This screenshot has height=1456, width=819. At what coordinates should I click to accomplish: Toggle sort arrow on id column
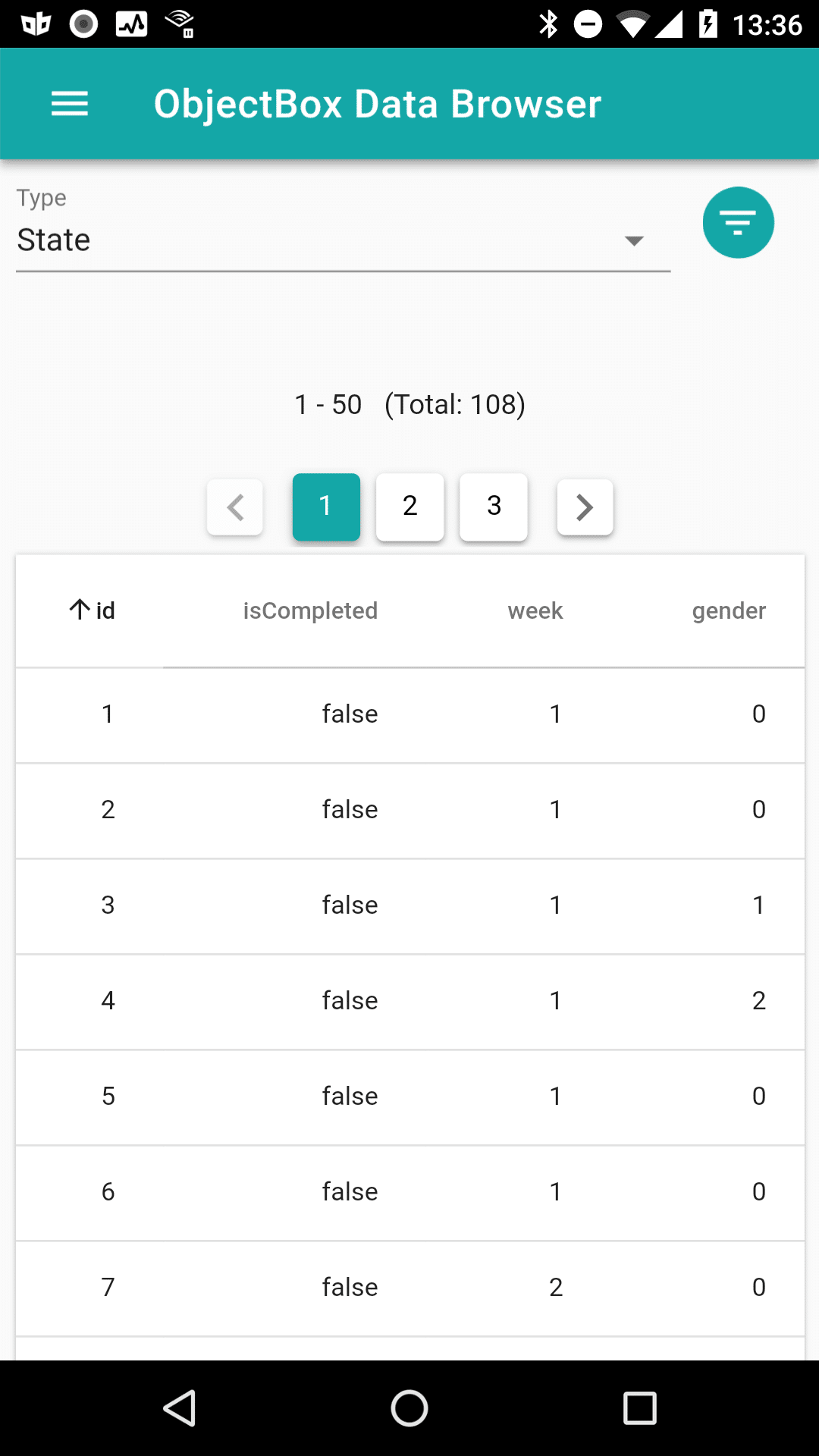coord(80,610)
